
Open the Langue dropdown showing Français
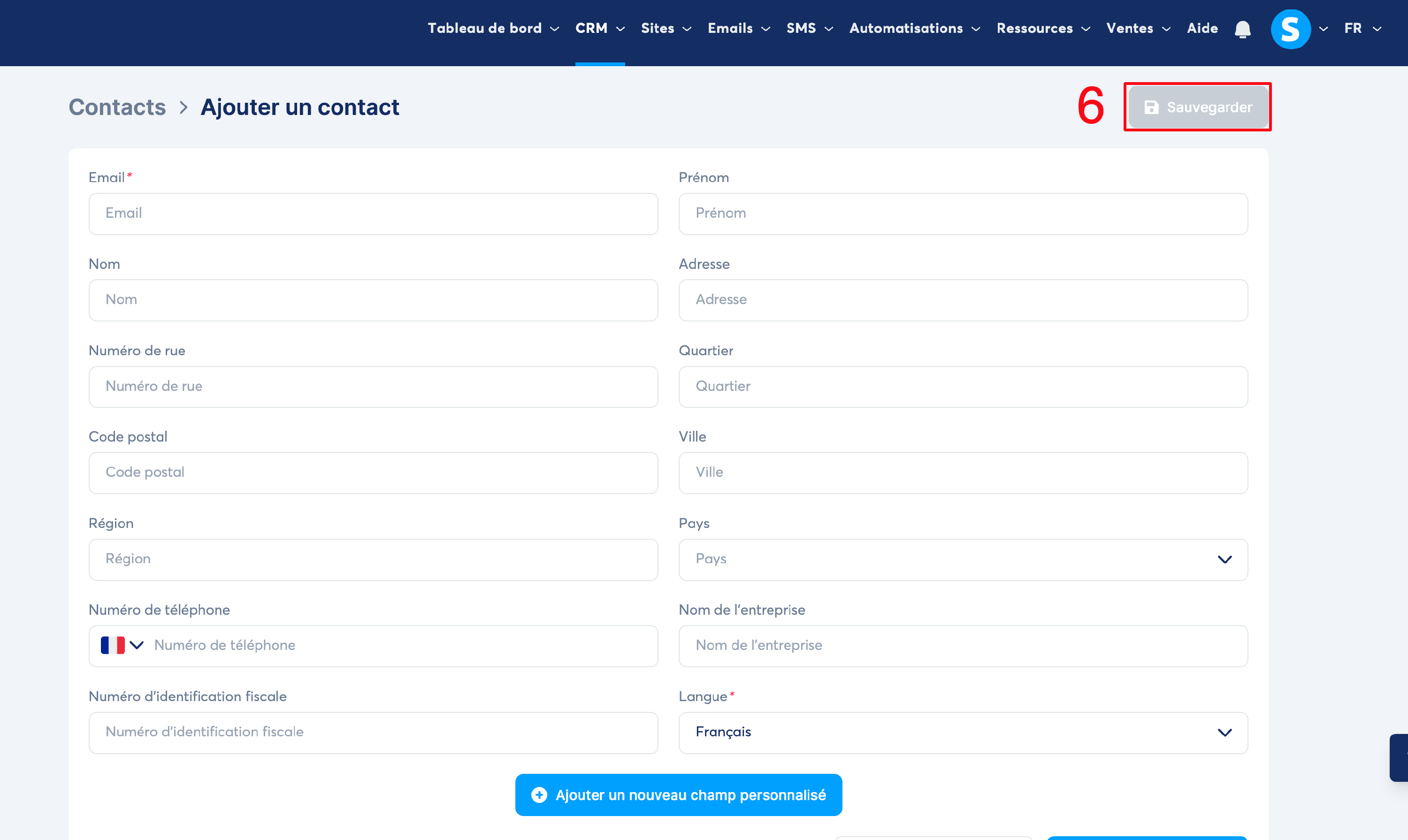[x=963, y=733]
